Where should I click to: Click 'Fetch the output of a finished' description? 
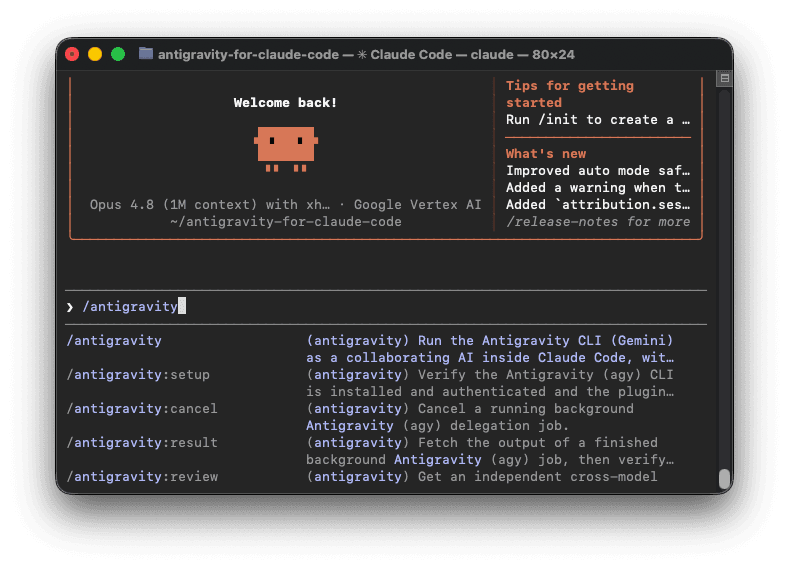pyautogui.click(x=537, y=443)
